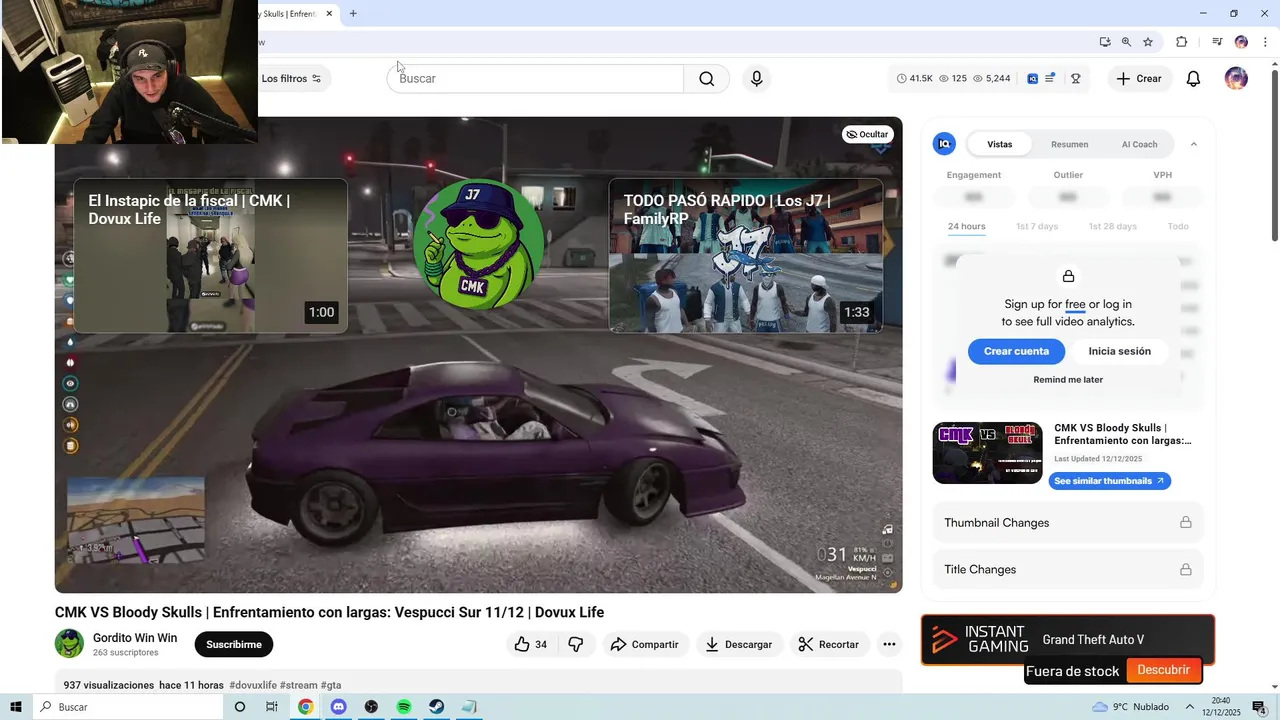This screenshot has height=720, width=1280.
Task: Collapse the vidIQ panel with chevron
Action: [1193, 144]
